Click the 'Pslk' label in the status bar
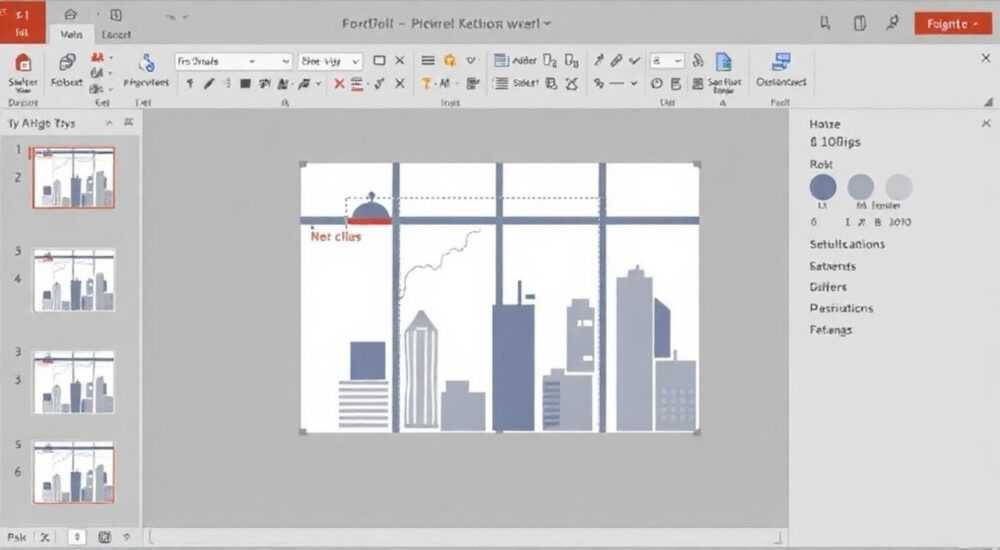The width and height of the screenshot is (1000, 550). point(17,537)
